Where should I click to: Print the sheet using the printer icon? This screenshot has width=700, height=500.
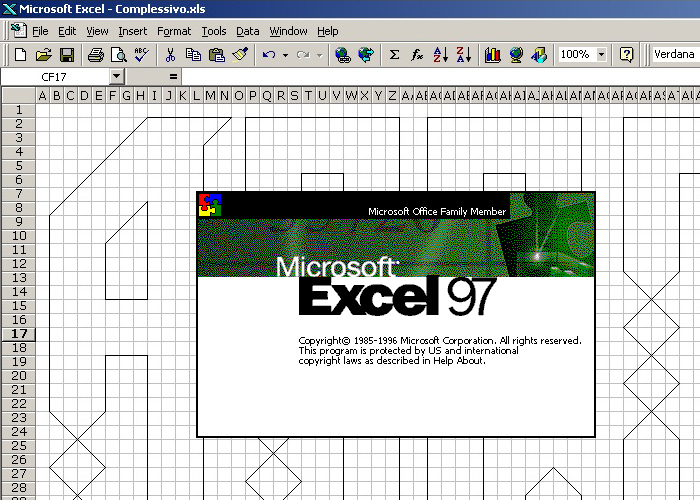point(96,55)
